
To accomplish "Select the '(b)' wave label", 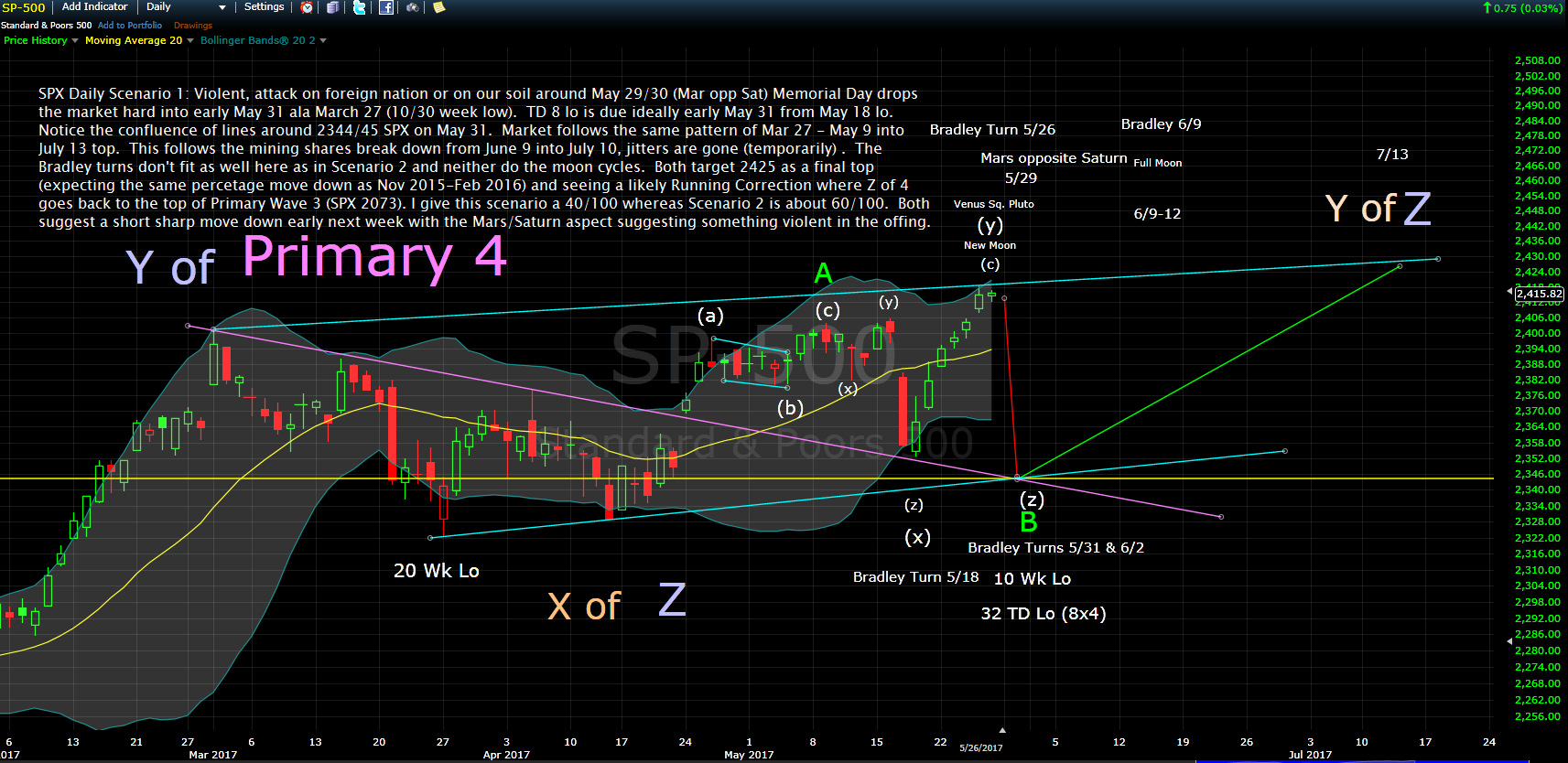I will (x=790, y=408).
